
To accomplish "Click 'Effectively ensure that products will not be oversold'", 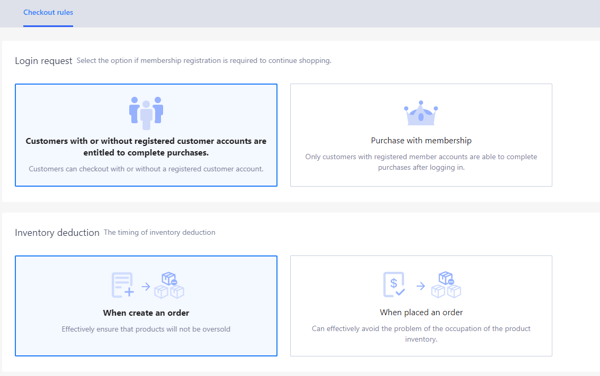I will (146, 329).
